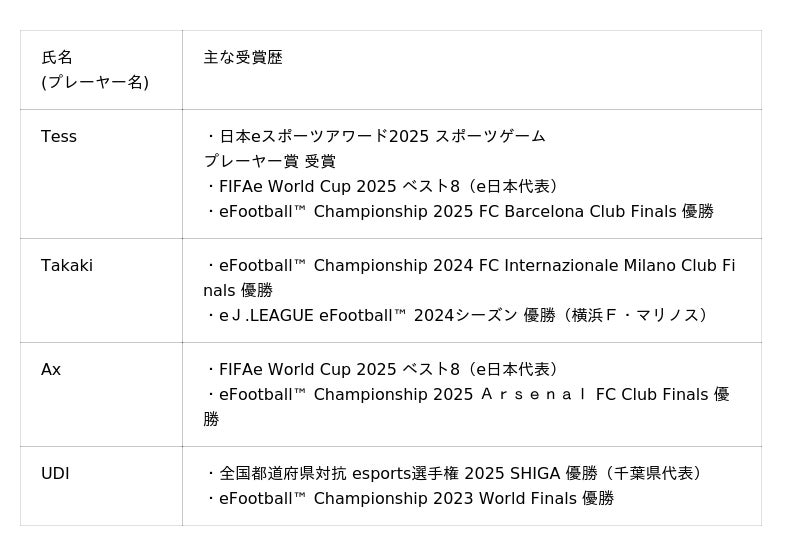Image resolution: width=800 pixels, height=556 pixels.
Task: Click the player name Tess
Action: (59, 137)
